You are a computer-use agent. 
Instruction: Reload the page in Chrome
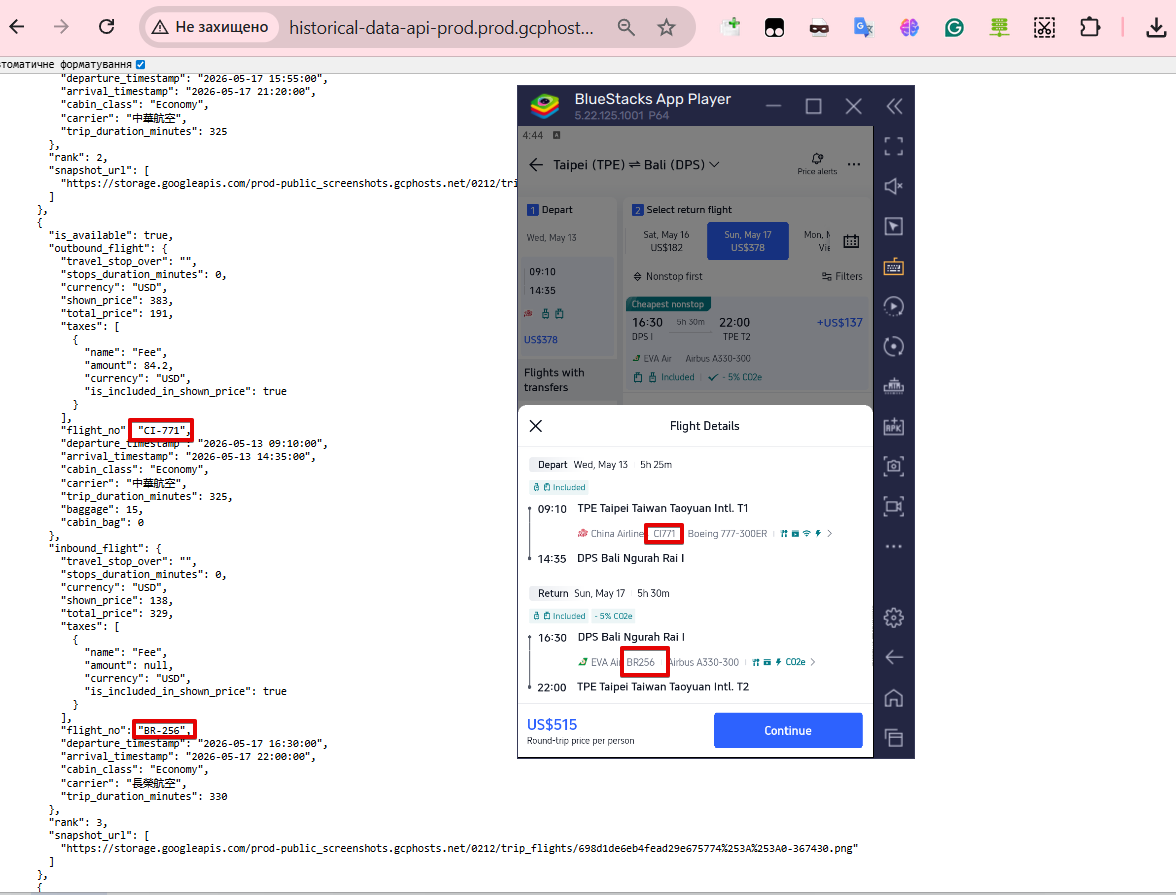pyautogui.click(x=106, y=27)
